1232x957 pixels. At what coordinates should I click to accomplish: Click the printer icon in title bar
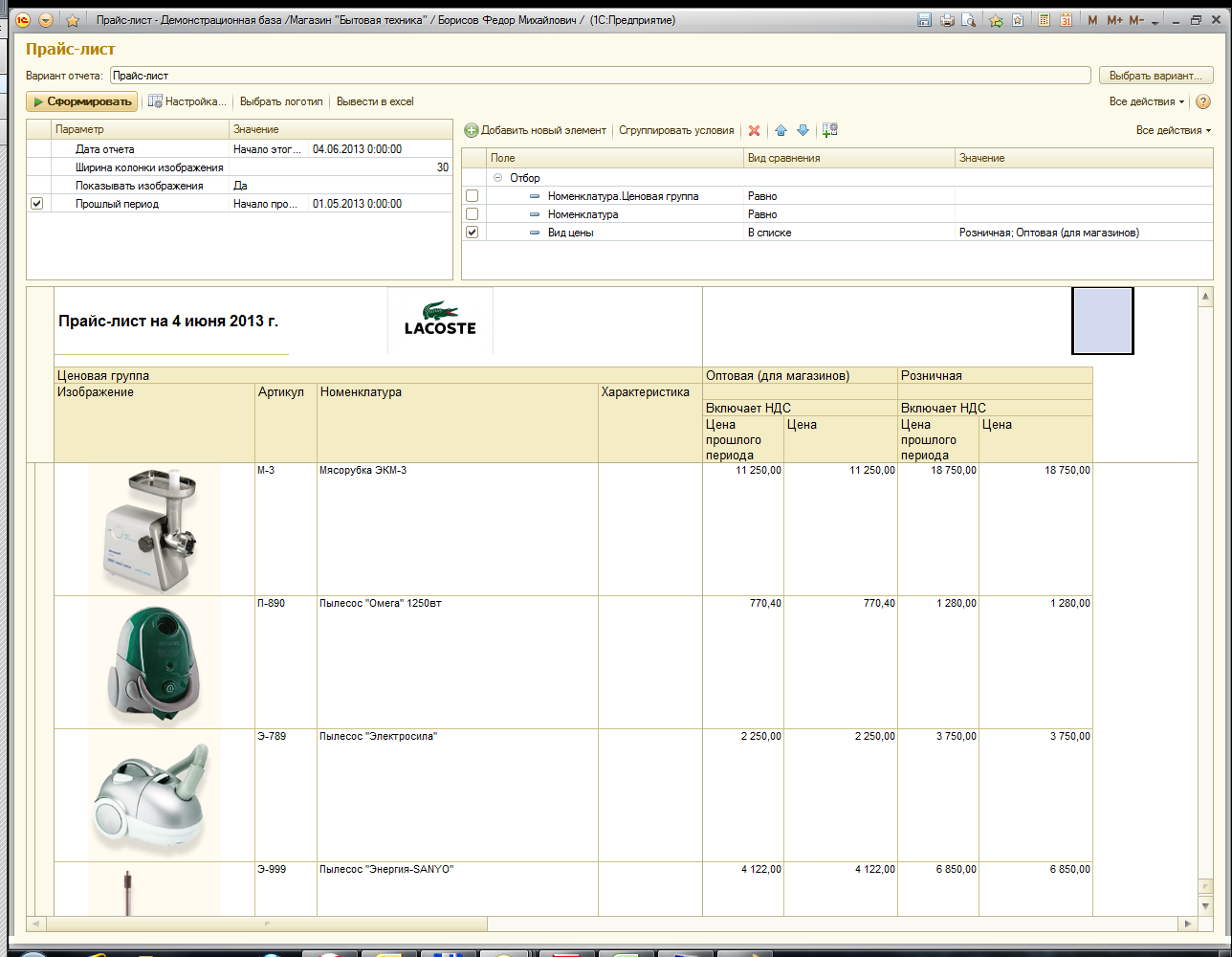coord(947,20)
